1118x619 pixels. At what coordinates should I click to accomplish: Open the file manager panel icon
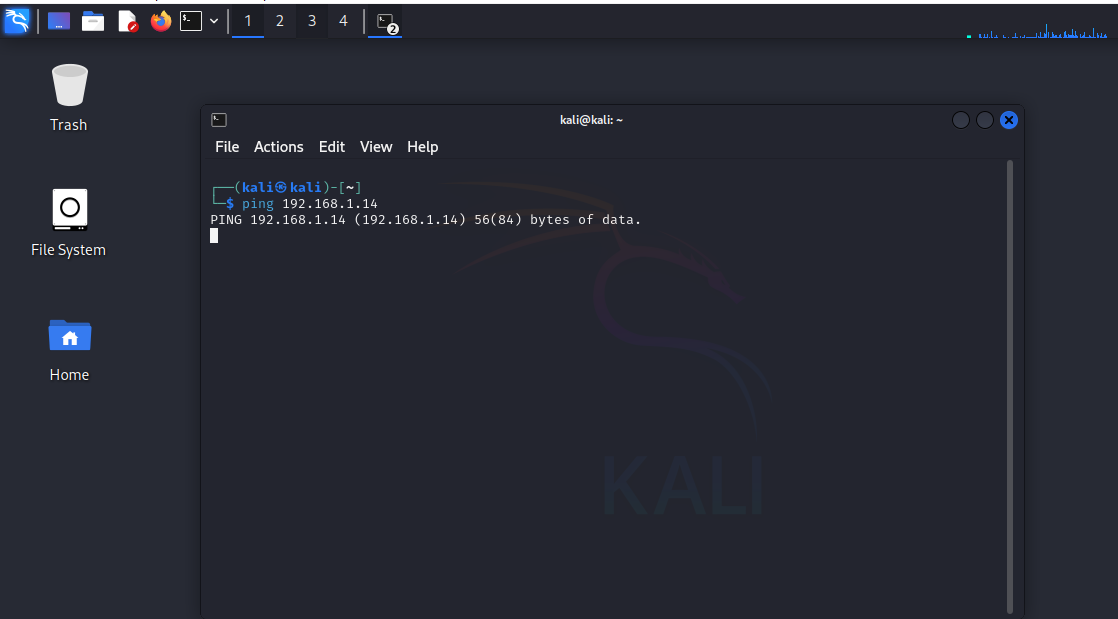click(x=93, y=21)
